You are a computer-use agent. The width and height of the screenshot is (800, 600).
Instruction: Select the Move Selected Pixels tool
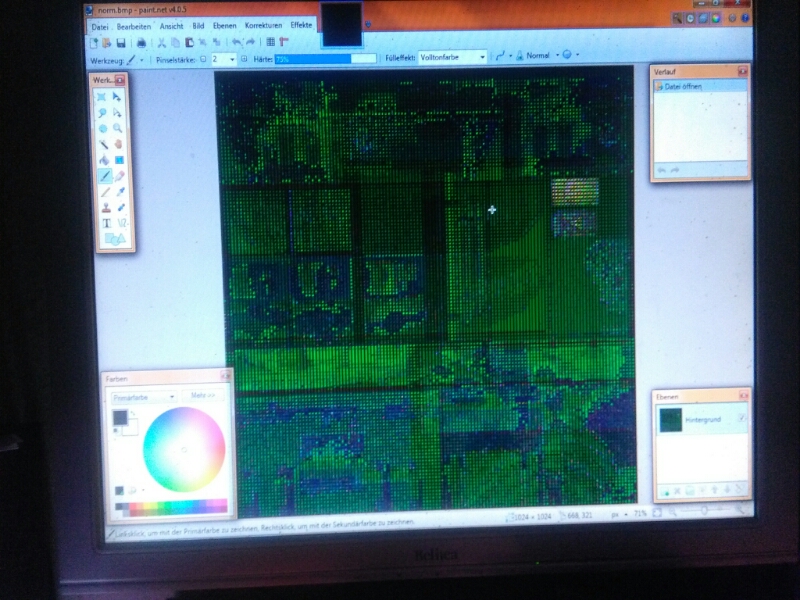[117, 96]
